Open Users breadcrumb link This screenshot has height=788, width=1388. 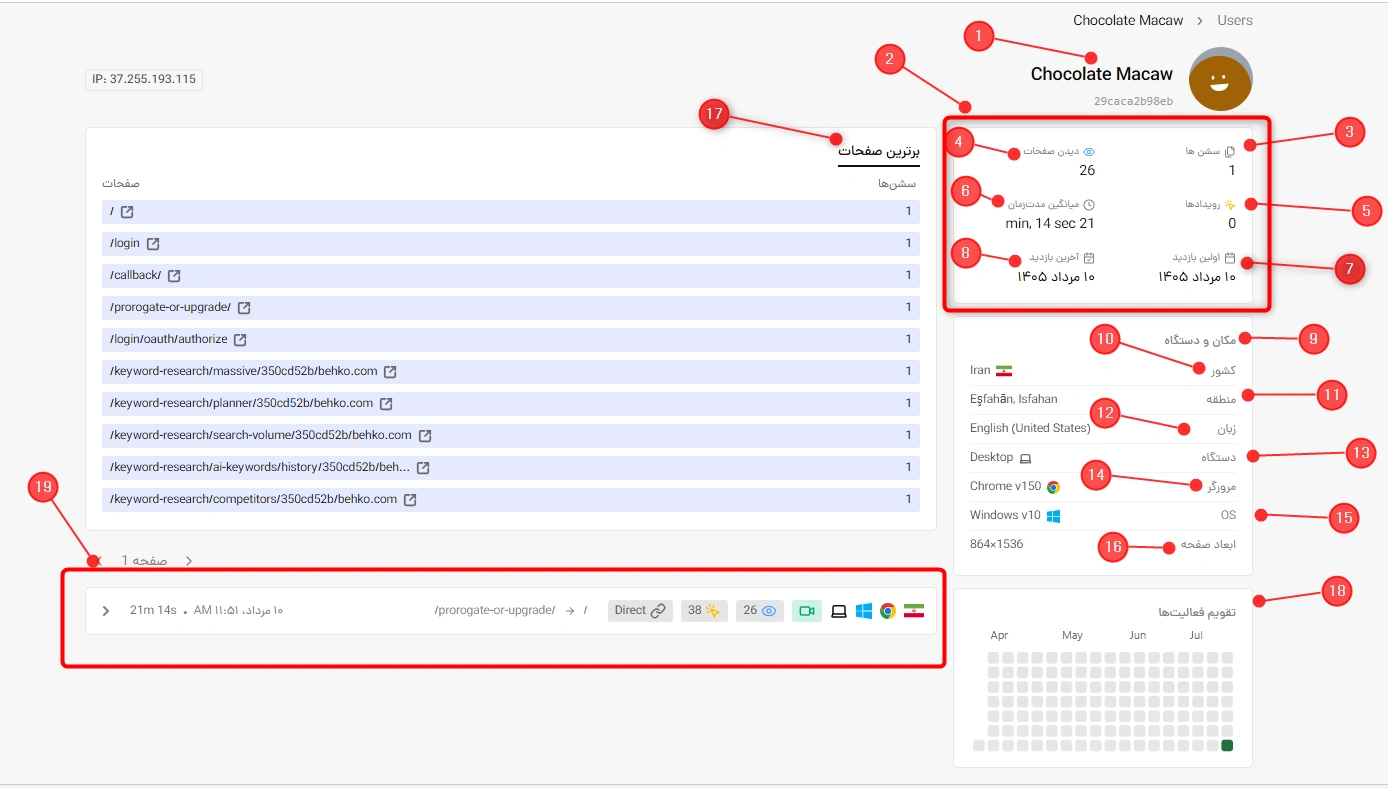(x=1235, y=20)
